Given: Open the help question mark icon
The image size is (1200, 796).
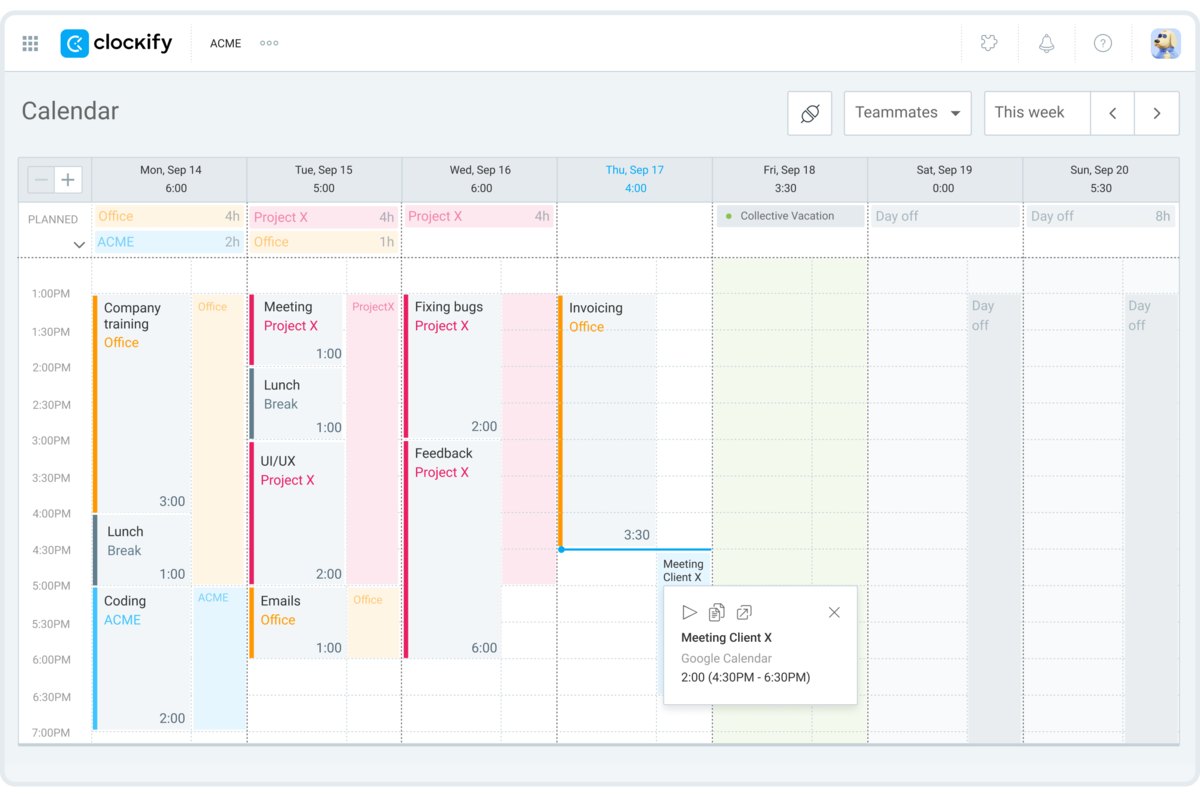Looking at the screenshot, I should tap(1102, 43).
